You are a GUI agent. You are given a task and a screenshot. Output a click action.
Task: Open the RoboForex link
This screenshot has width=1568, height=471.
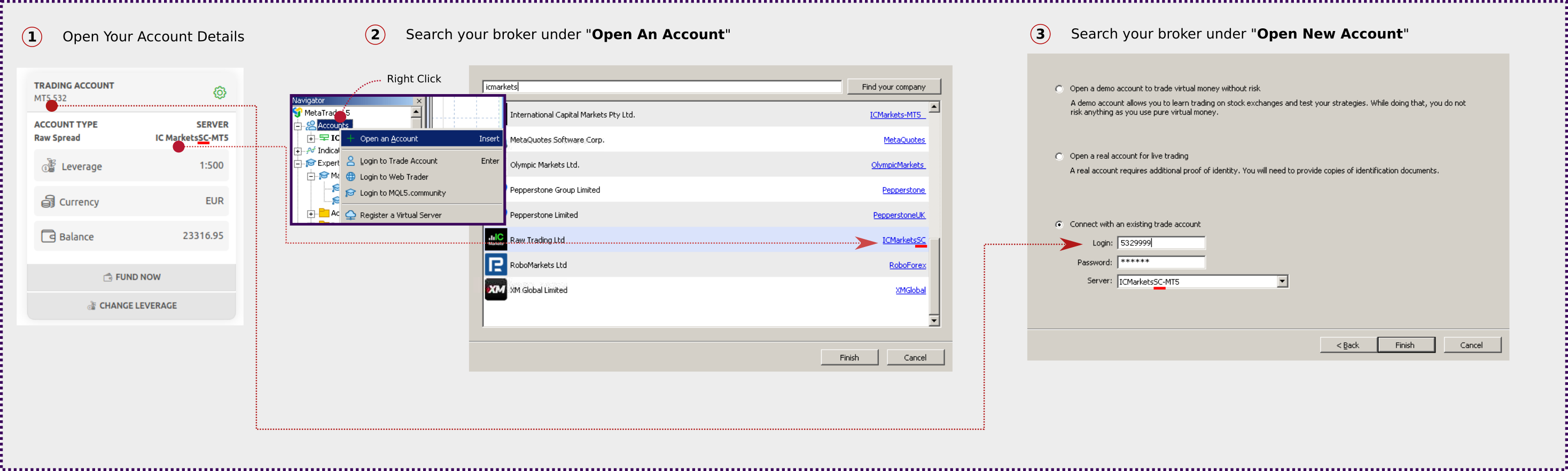point(908,265)
